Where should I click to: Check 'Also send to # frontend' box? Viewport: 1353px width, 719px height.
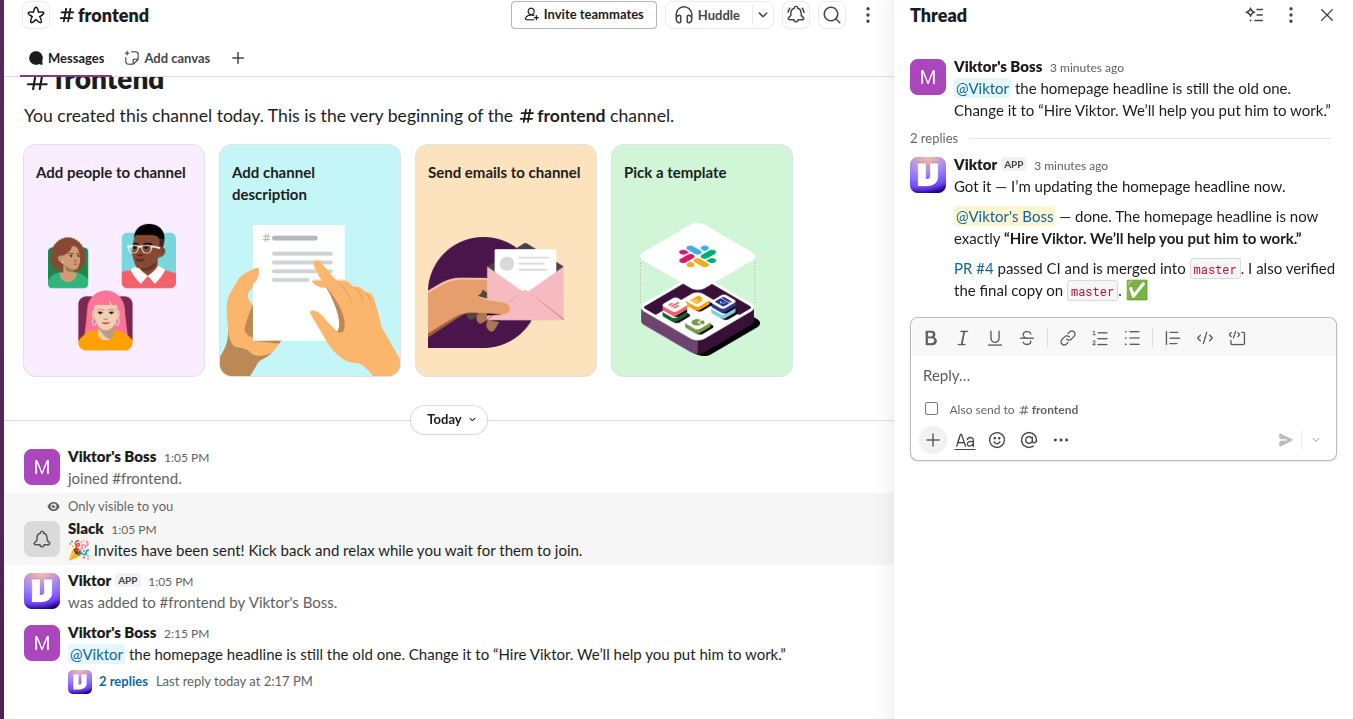(932, 409)
